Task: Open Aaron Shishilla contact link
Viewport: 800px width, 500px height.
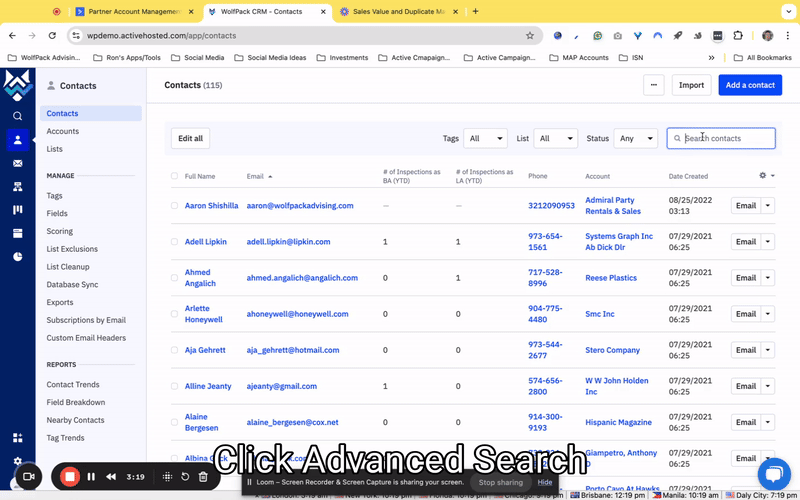Action: (x=211, y=206)
